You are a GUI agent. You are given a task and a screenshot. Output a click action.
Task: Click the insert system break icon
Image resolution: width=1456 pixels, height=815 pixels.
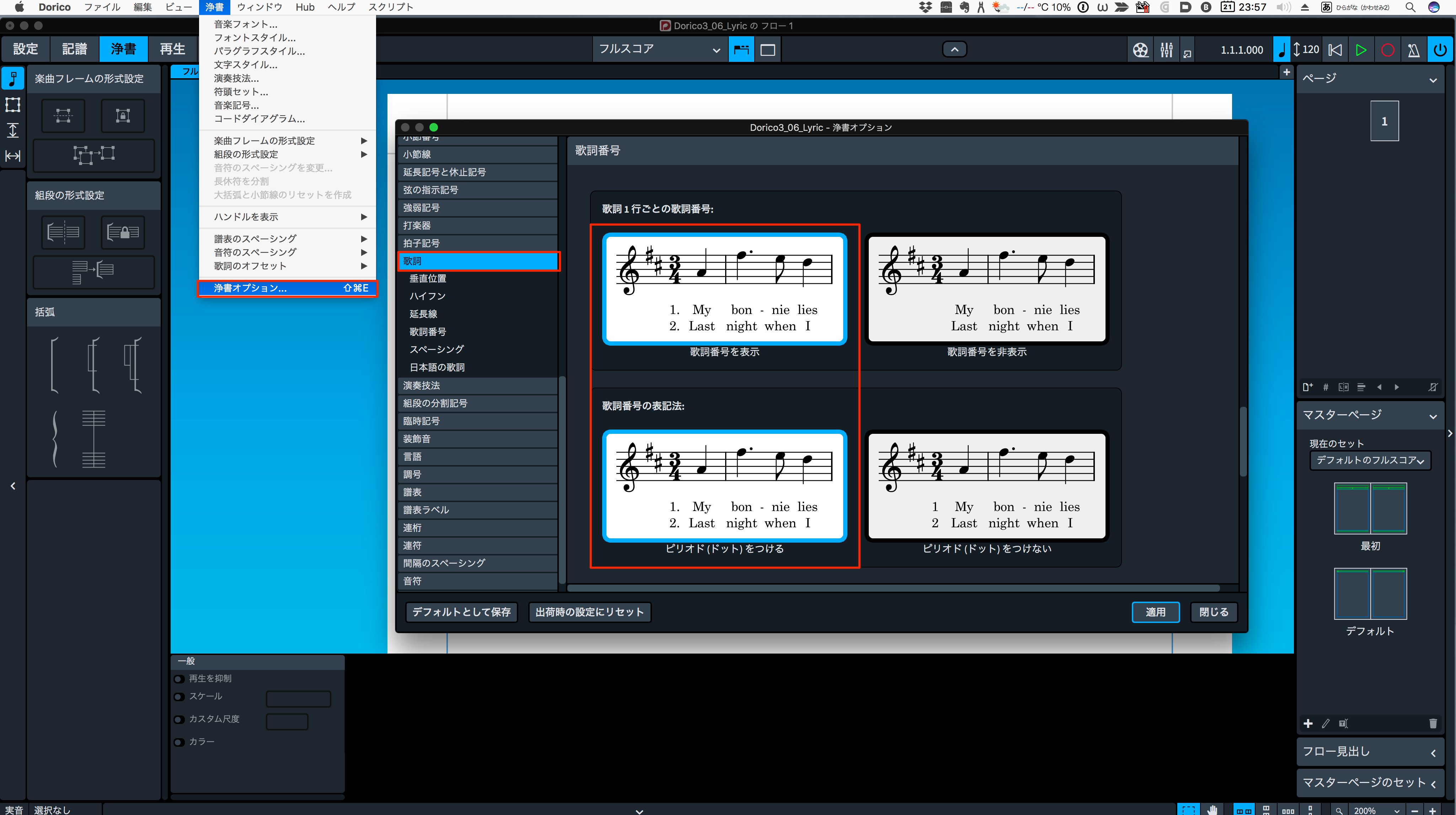pos(63,232)
